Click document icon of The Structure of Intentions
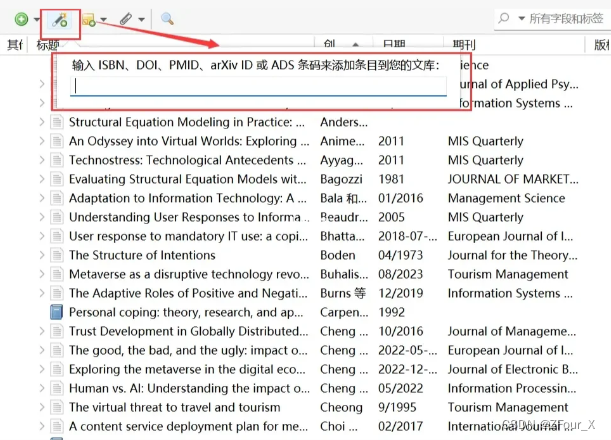The image size is (611, 440). tap(57, 255)
